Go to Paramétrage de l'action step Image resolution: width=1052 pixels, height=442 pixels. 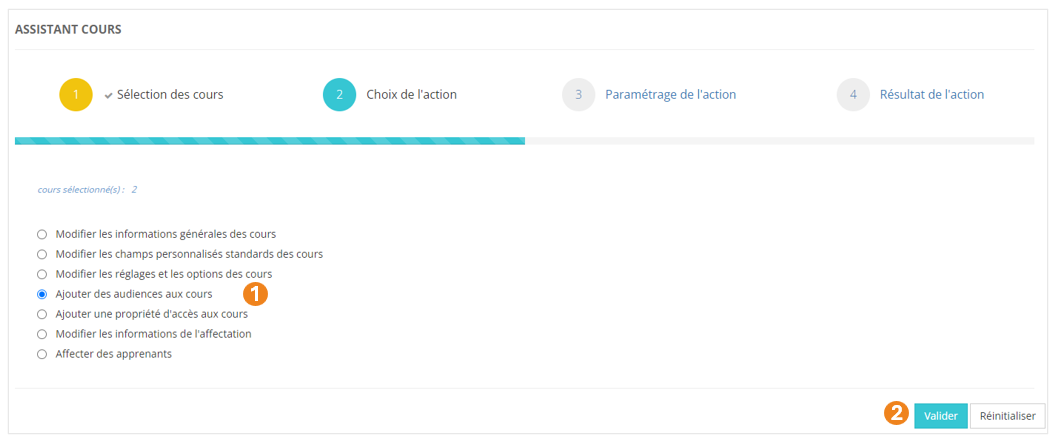670,95
